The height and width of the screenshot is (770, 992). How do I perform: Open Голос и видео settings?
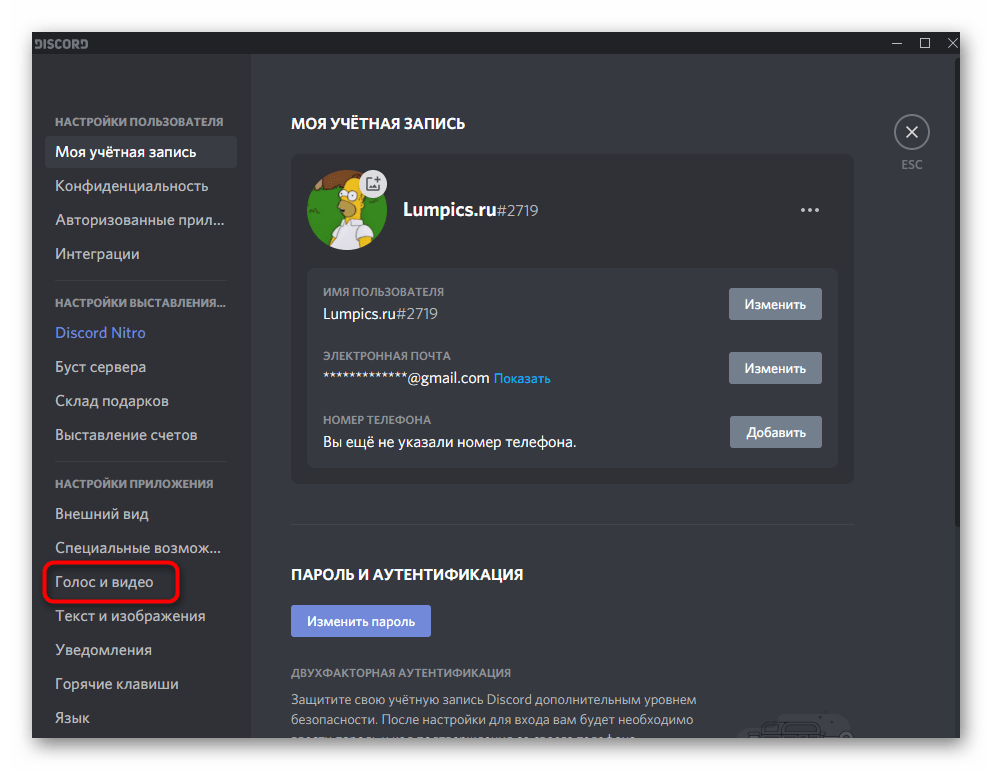105,582
